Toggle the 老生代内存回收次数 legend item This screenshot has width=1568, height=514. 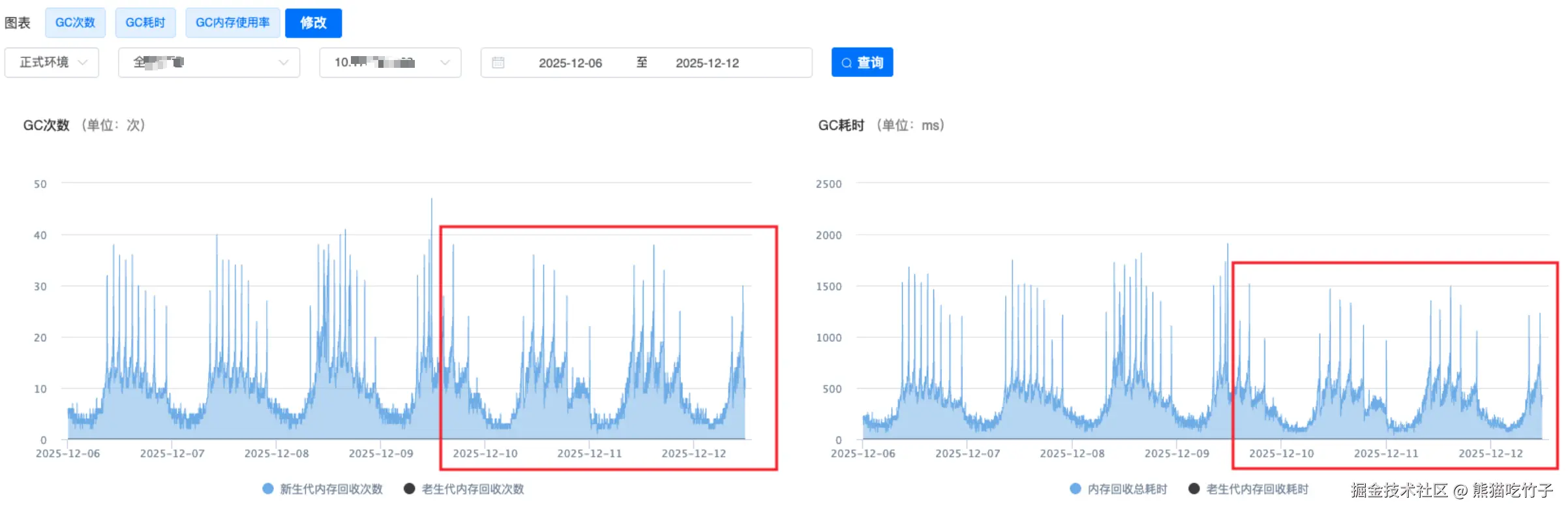(464, 489)
